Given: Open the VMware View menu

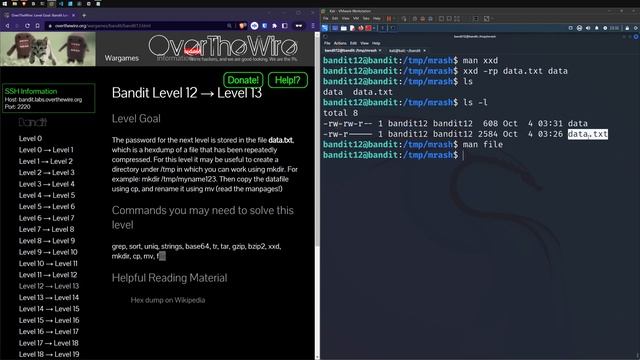Looking at the screenshot, I should point(345,18).
